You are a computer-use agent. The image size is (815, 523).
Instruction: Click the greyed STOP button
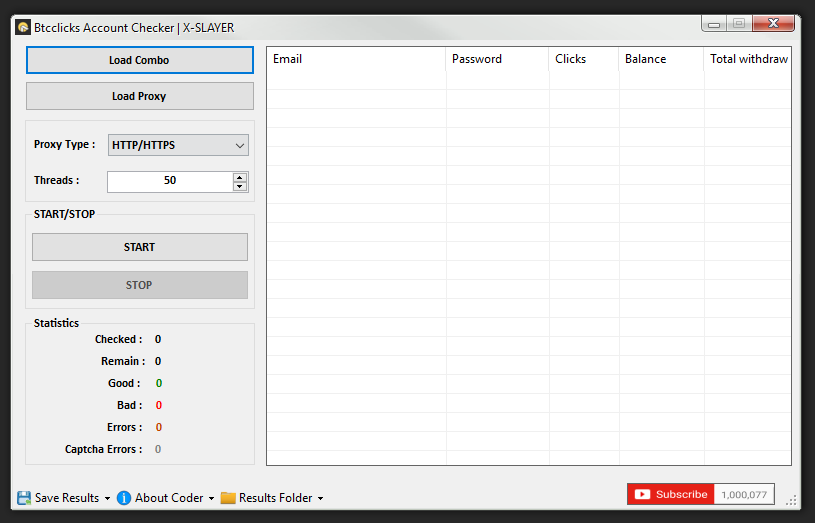140,285
